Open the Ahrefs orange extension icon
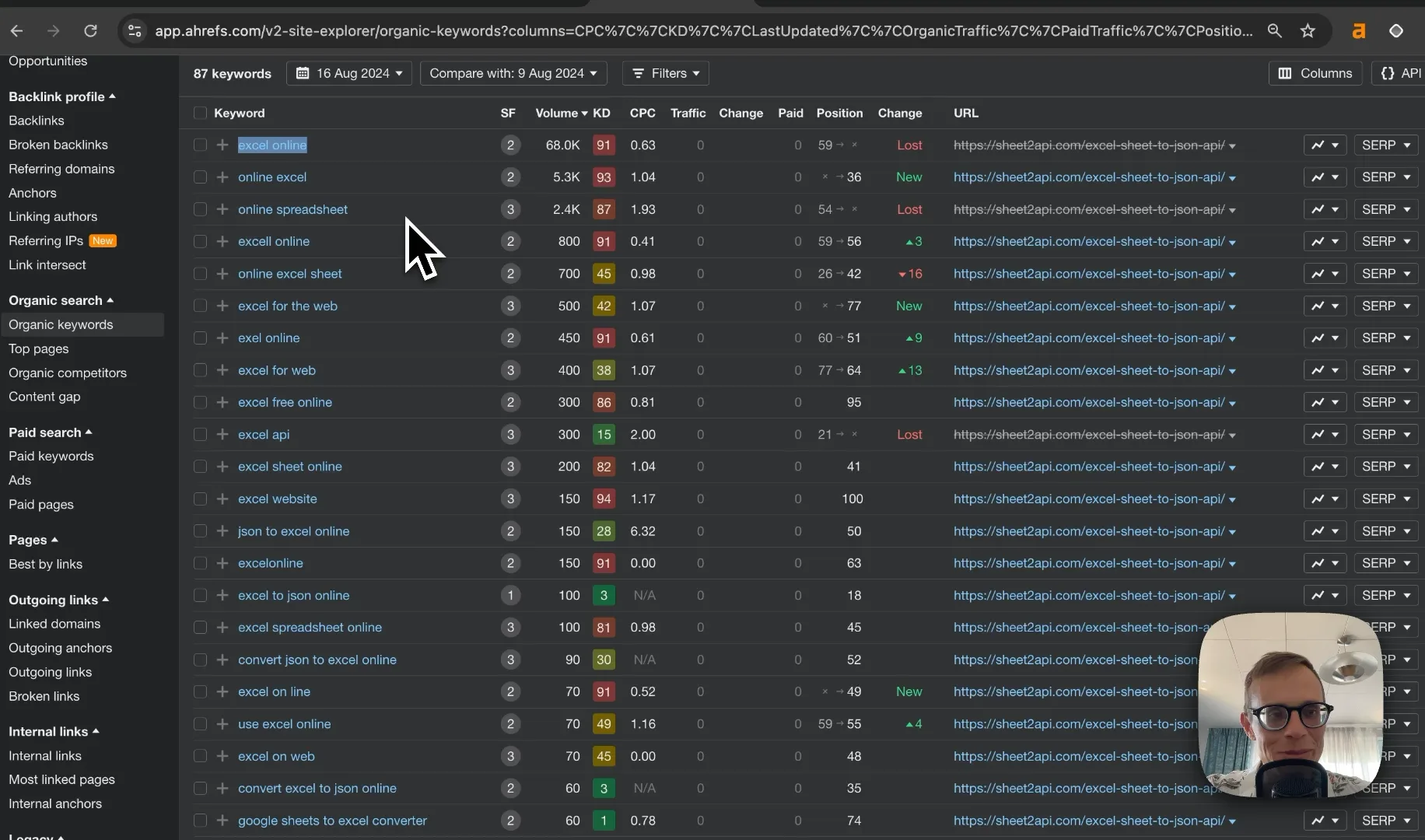This screenshot has width=1425, height=840. pyautogui.click(x=1359, y=30)
